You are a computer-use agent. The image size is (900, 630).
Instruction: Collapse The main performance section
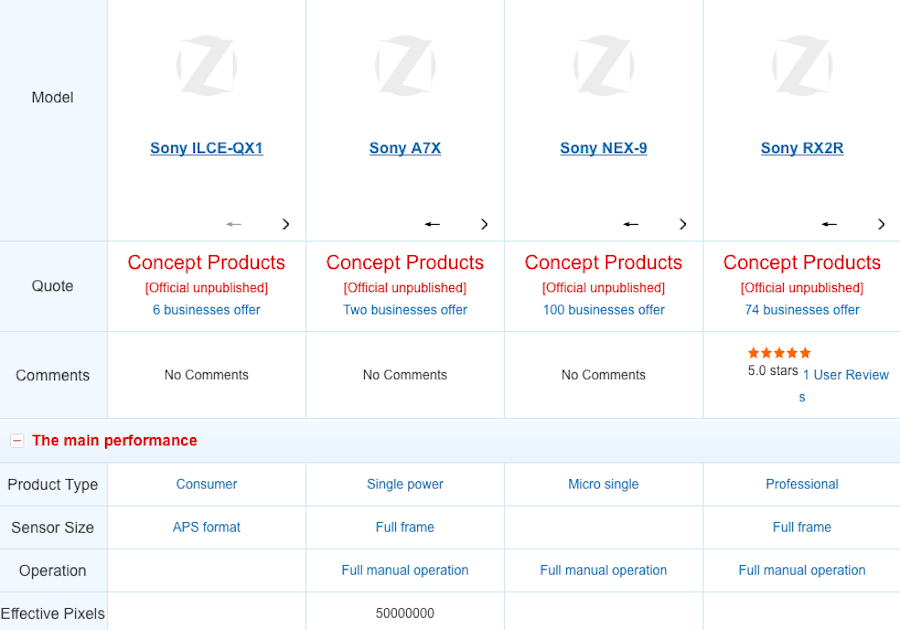tap(17, 440)
